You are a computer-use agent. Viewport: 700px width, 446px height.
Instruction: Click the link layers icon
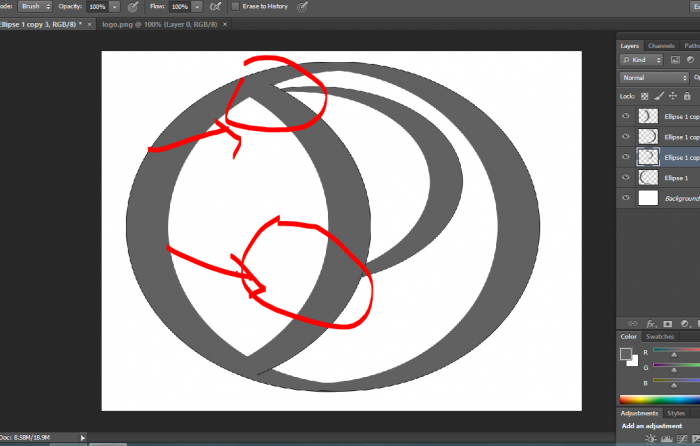click(633, 324)
